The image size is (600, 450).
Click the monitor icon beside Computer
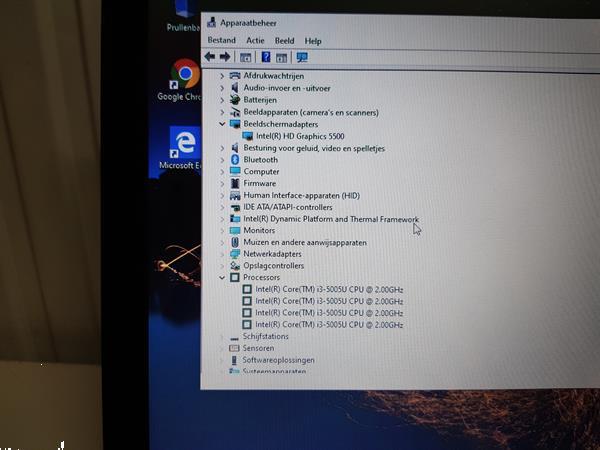tap(235, 171)
